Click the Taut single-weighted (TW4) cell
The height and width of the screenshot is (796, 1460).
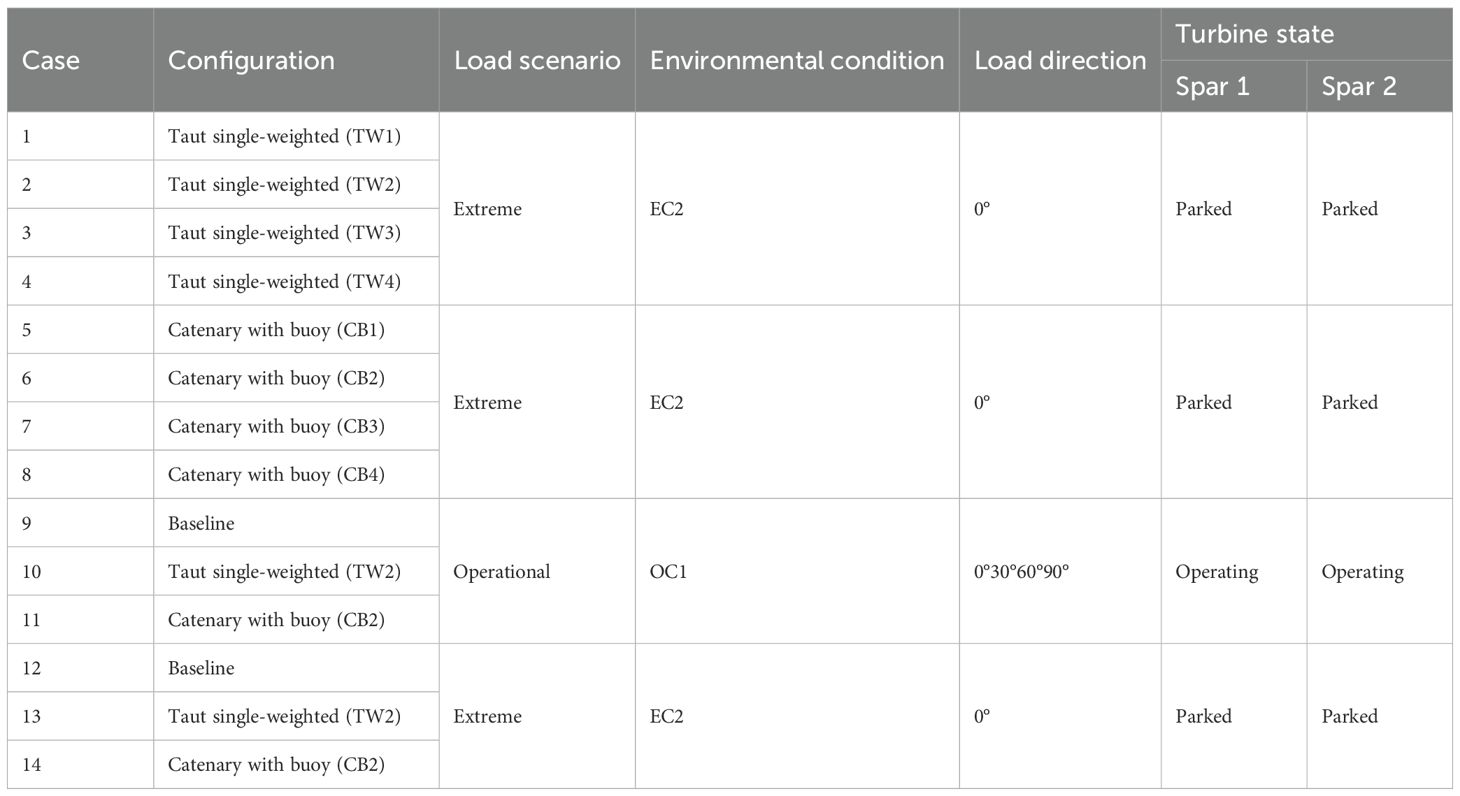click(284, 282)
